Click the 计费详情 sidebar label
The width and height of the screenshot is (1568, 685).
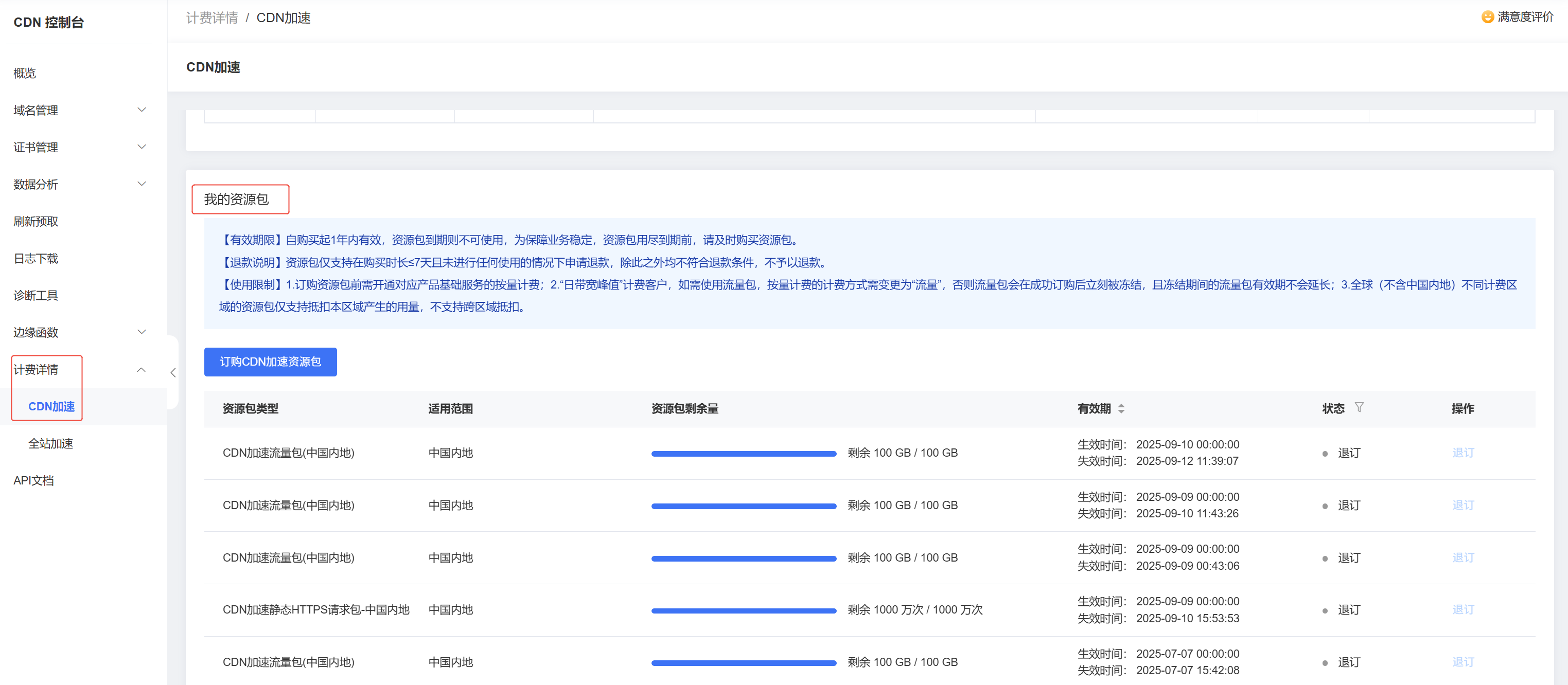click(x=36, y=369)
